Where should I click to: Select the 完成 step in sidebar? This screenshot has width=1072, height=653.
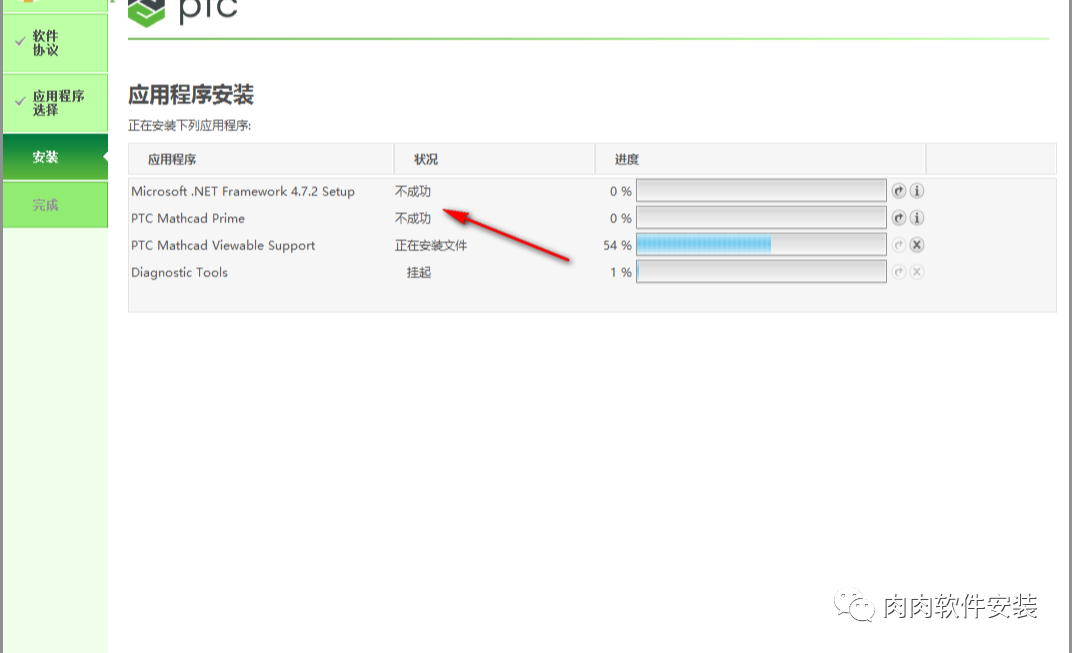55,204
